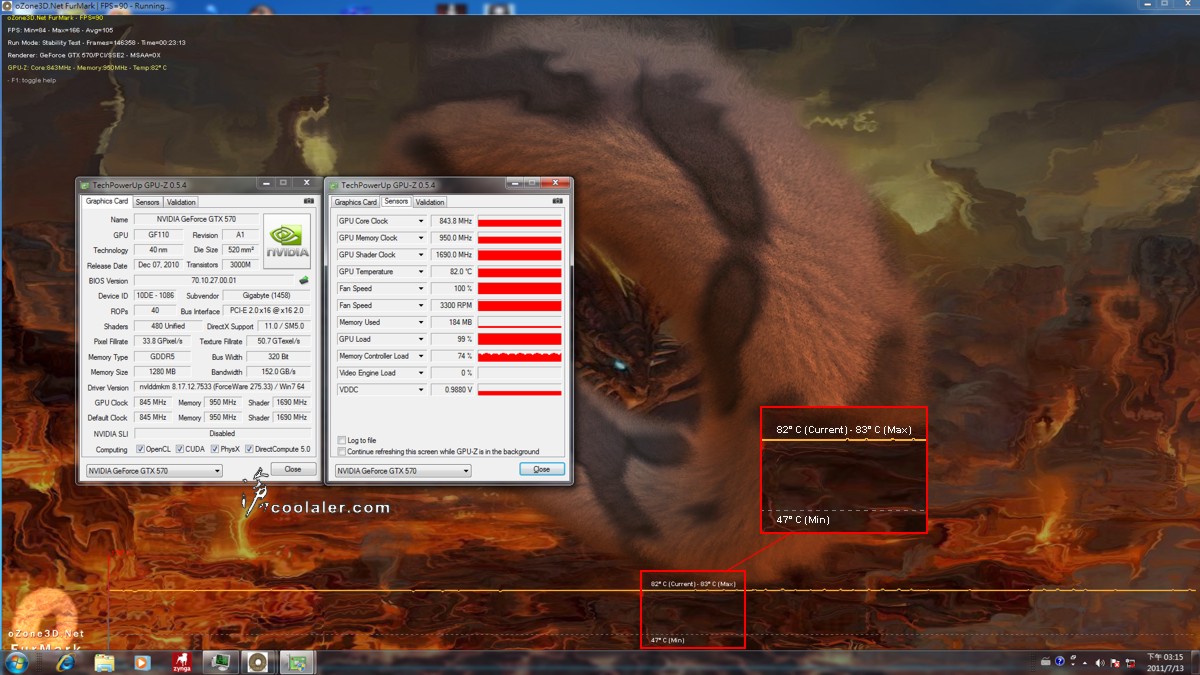Click the Show desktop button
Image resolution: width=1200 pixels, height=675 pixels.
[1195, 662]
